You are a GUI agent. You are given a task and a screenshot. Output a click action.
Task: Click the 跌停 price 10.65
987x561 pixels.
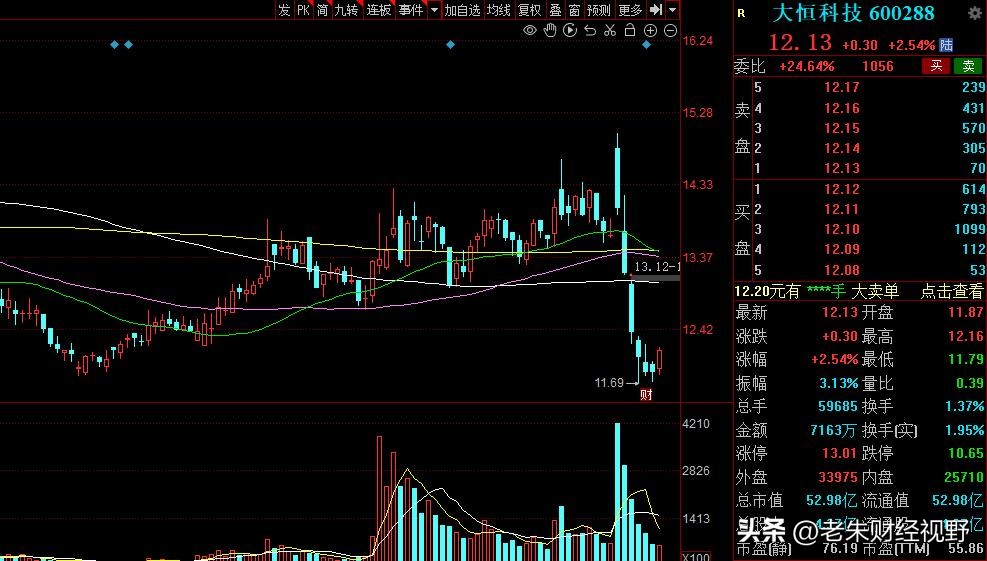pyautogui.click(x=966, y=453)
